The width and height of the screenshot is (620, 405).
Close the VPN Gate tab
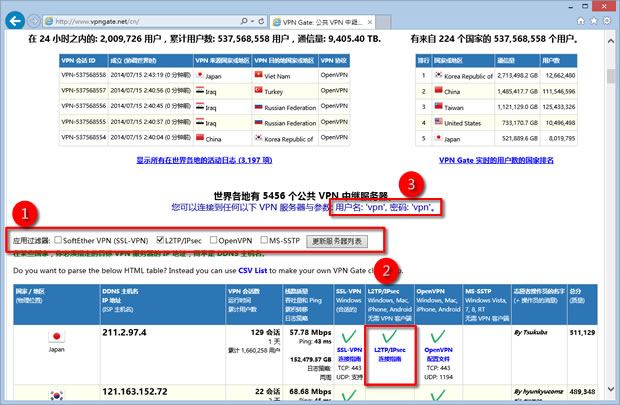370,22
